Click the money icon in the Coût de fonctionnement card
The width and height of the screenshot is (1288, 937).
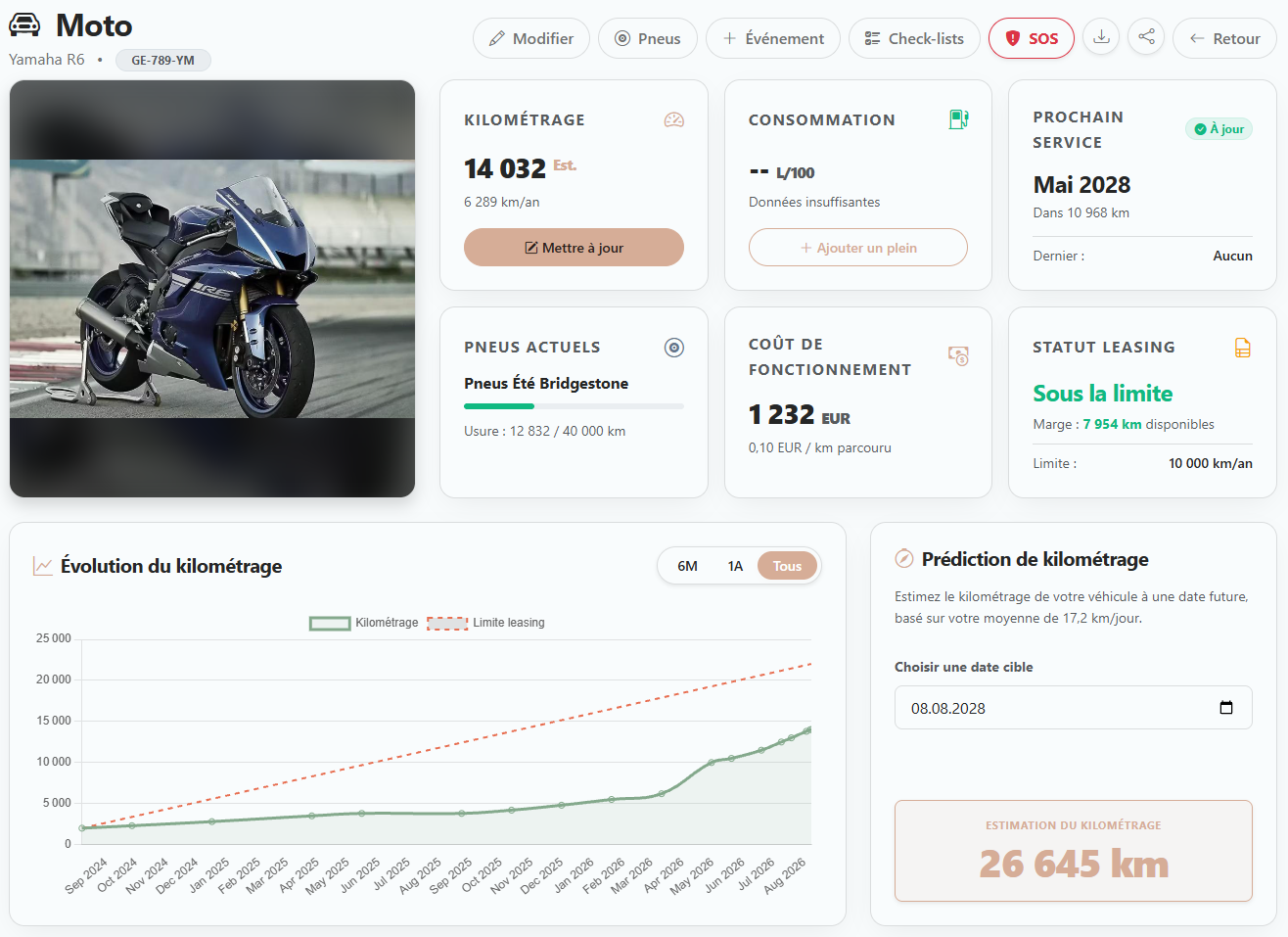click(x=958, y=355)
